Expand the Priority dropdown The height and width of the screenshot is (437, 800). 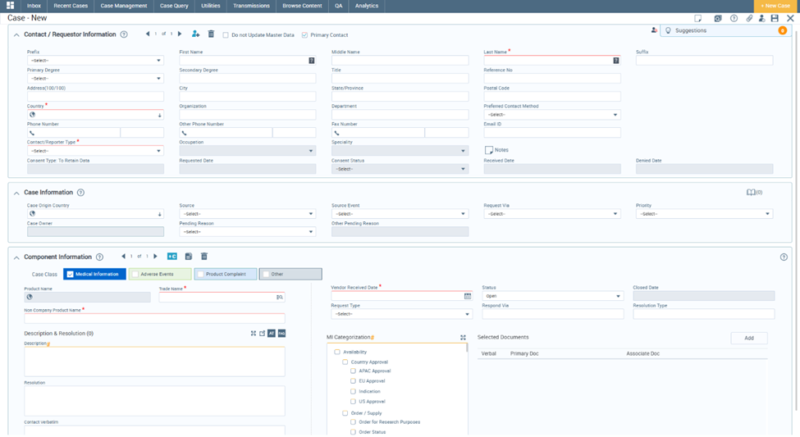pyautogui.click(x=703, y=213)
